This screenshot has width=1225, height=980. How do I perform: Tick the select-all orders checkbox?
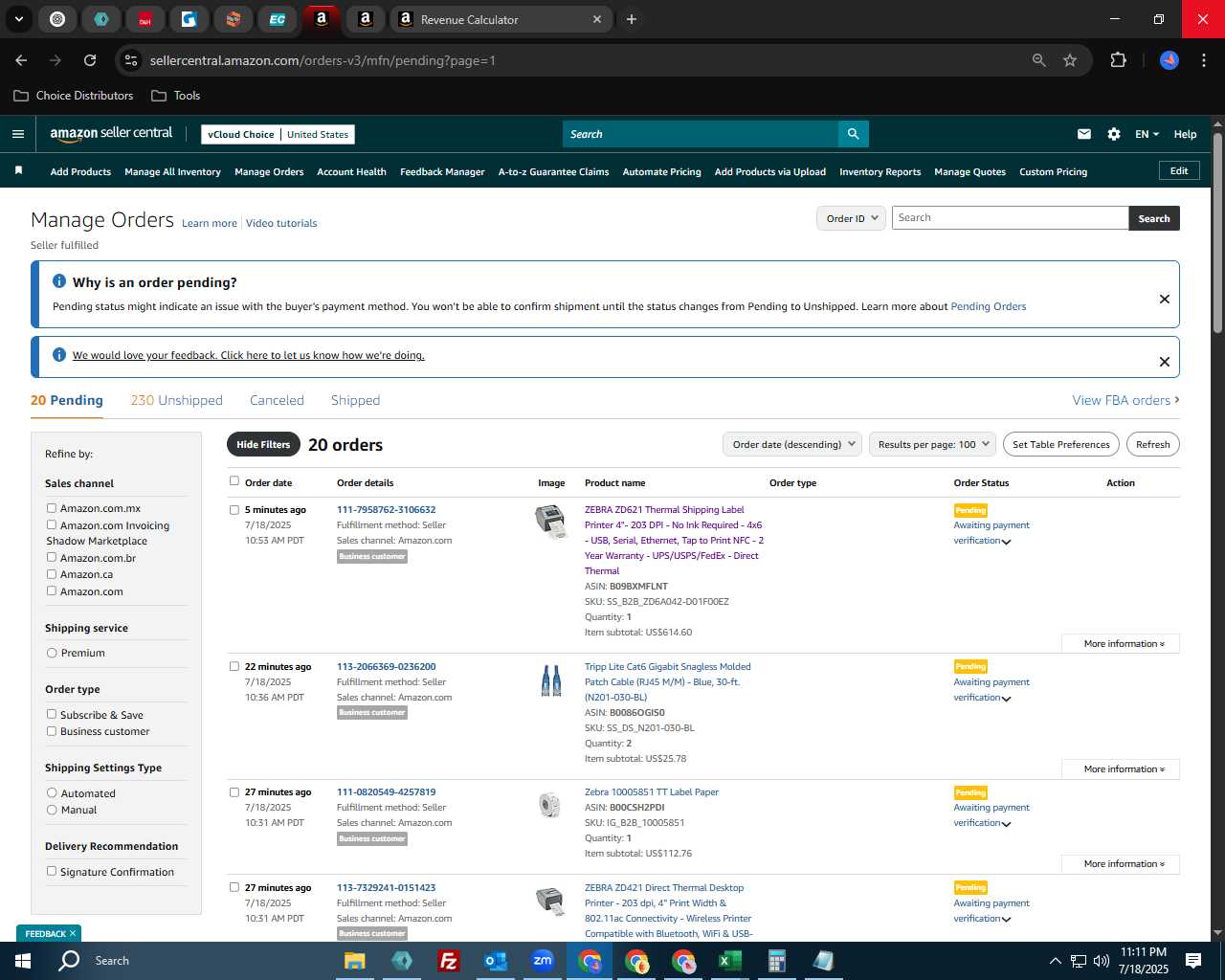[234, 481]
